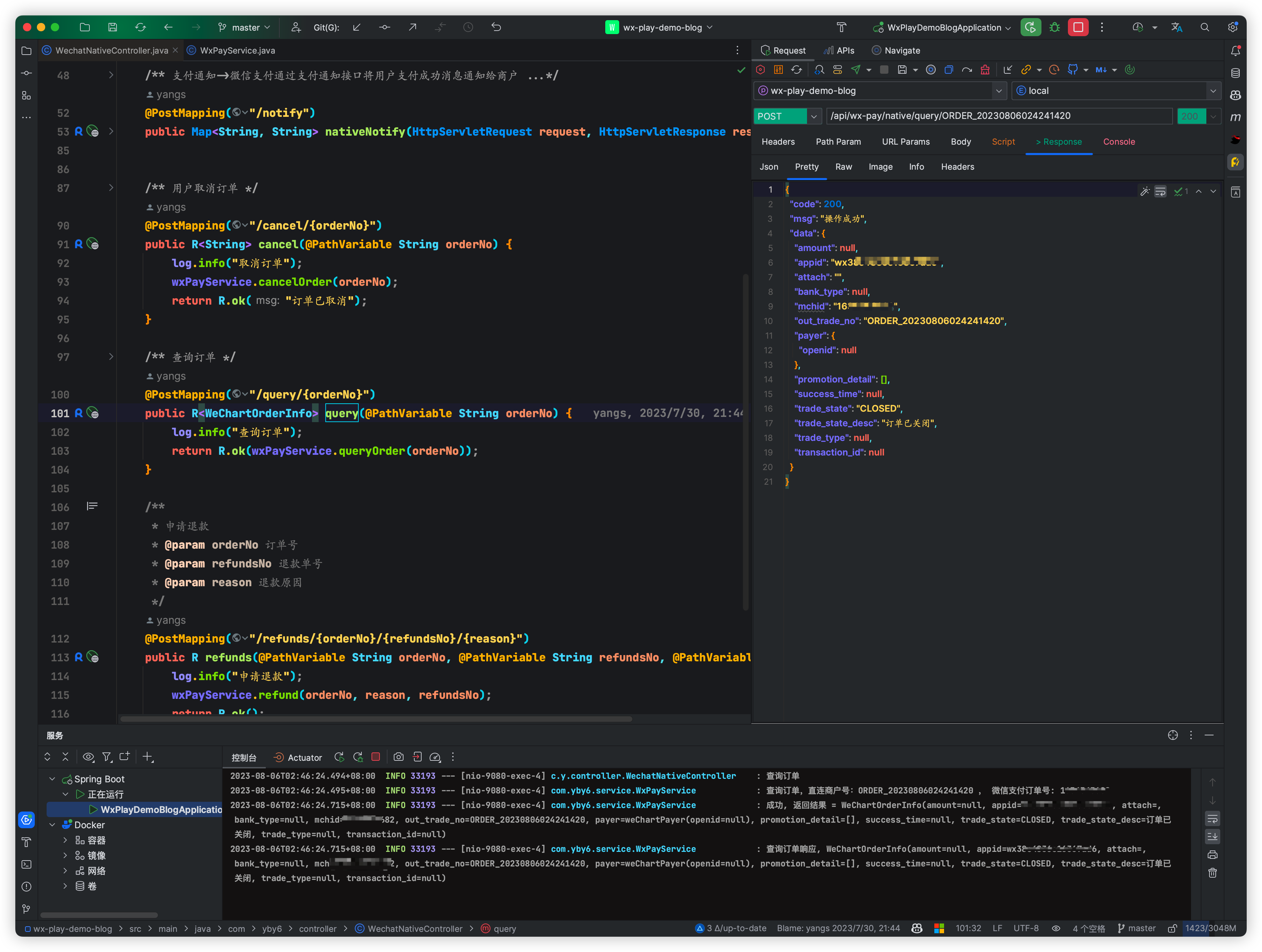1262x952 pixels.
Task: Open the Search Everywhere magnifier icon
Action: point(1204,27)
